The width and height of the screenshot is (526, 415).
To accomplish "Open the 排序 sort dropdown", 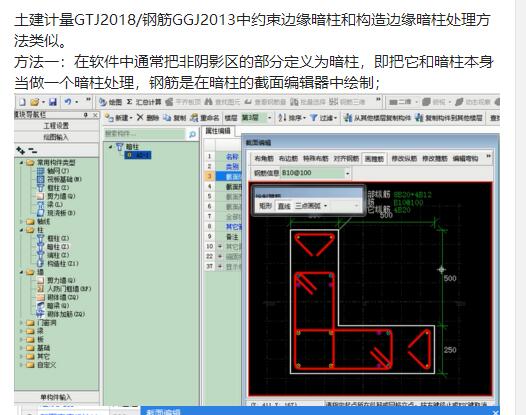I will pos(291,118).
